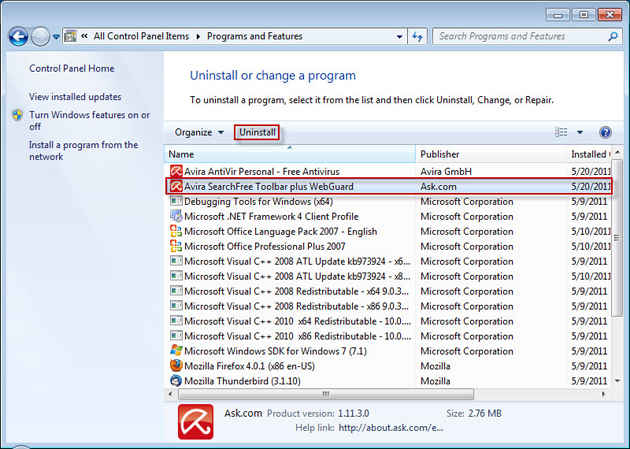This screenshot has height=449, width=630.
Task: Select Avira AntiVir Personal - Free Antivirus
Action: [x=262, y=172]
